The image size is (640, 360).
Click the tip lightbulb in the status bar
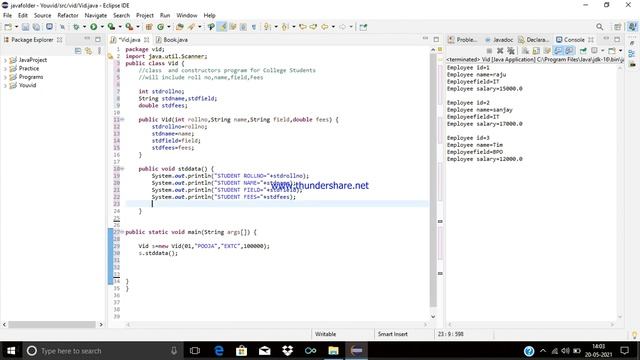pyautogui.click(x=634, y=335)
